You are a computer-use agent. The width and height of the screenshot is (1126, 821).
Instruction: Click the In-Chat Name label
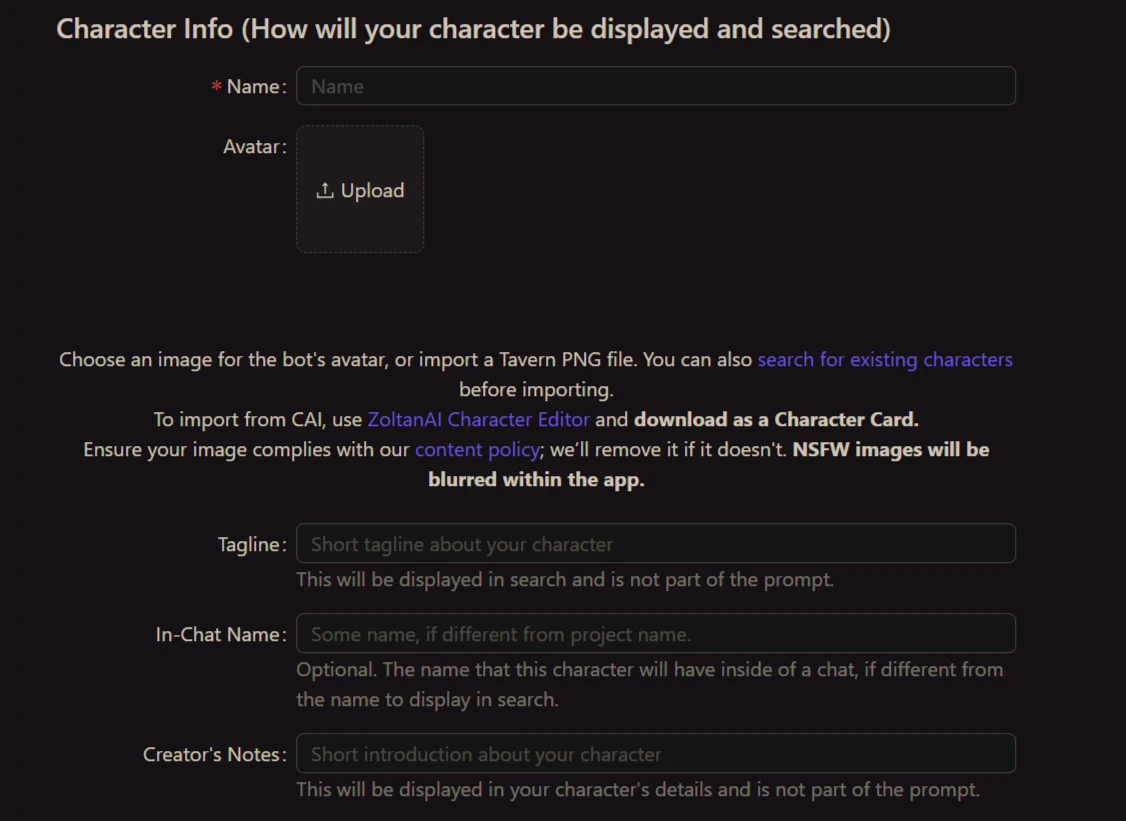pyautogui.click(x=218, y=635)
